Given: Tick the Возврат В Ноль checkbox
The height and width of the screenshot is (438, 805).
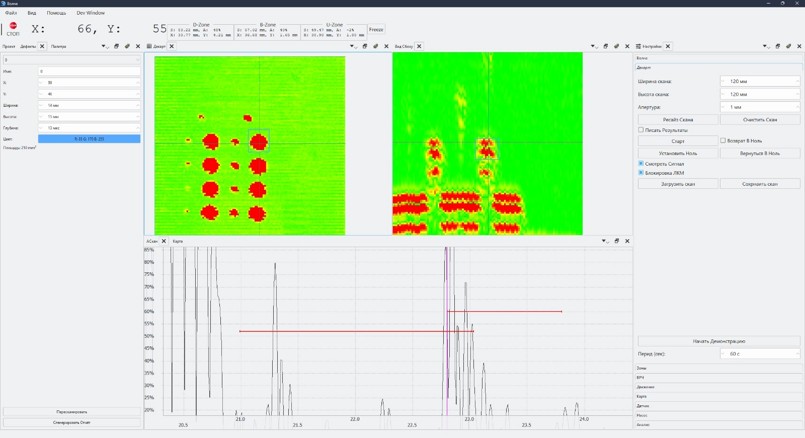Looking at the screenshot, I should [x=723, y=141].
